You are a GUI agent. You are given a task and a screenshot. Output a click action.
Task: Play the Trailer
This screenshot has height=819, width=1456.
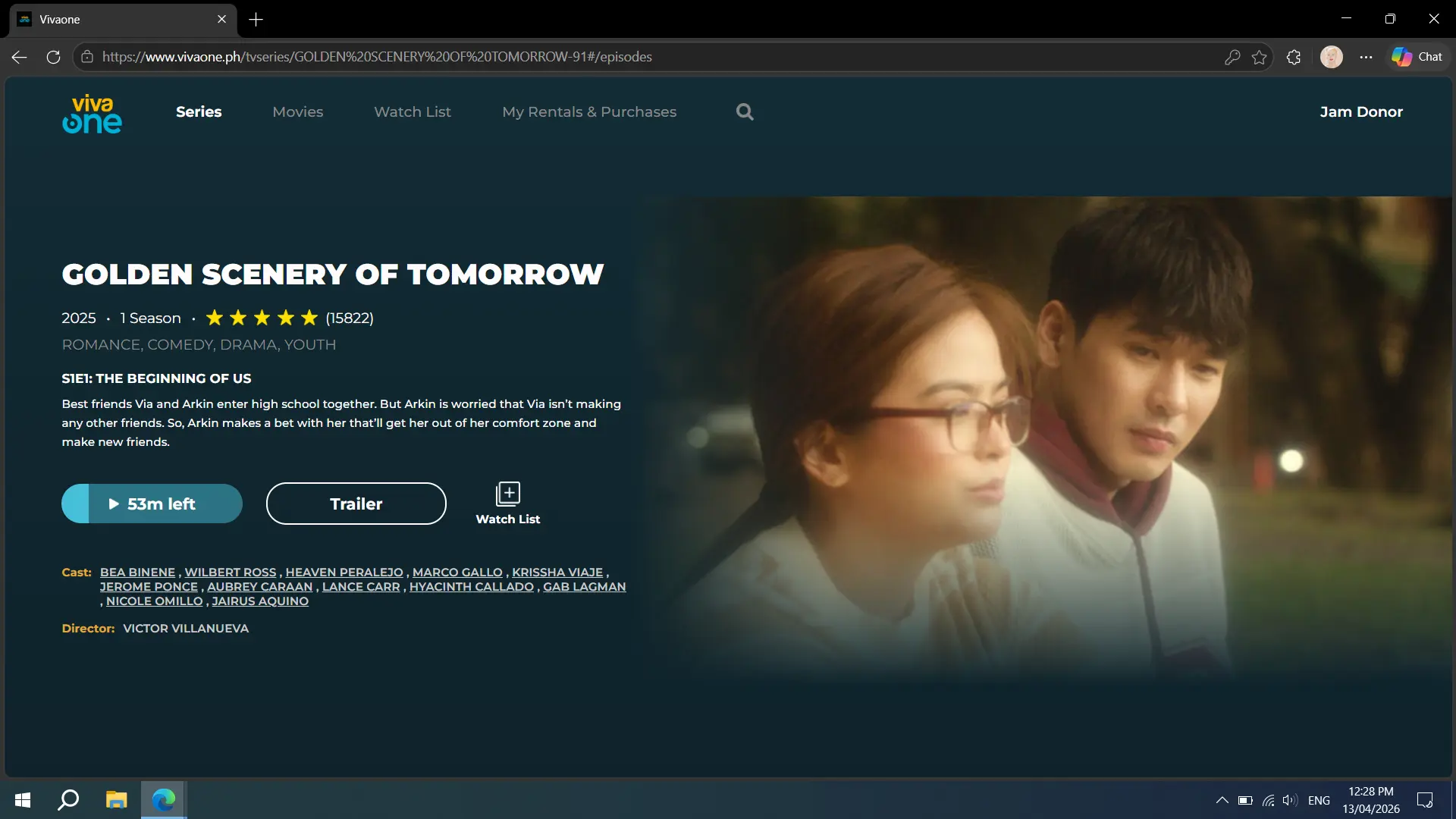(x=356, y=504)
